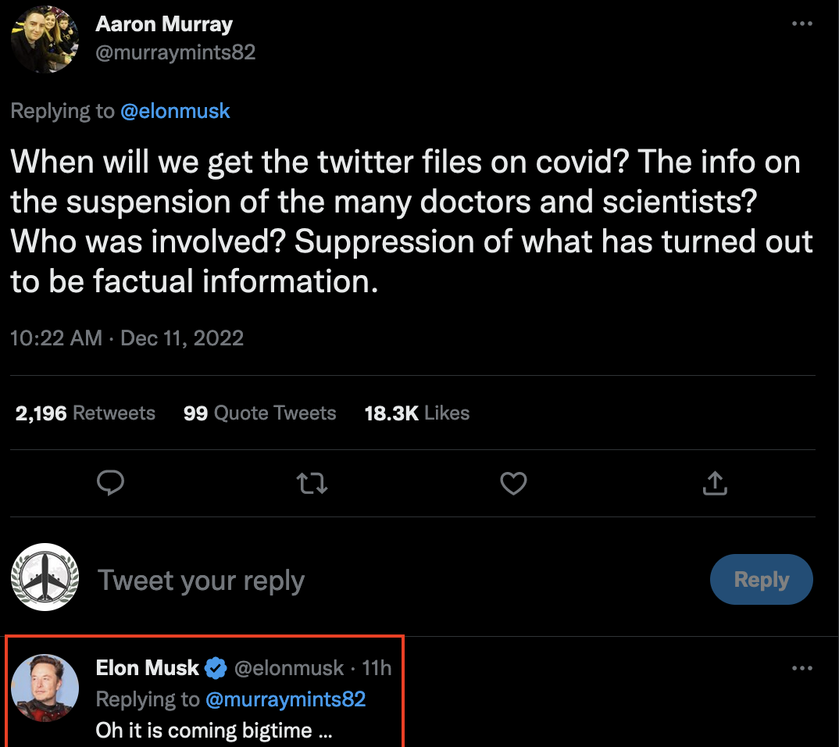Open Elon Musk's profile avatar
This screenshot has height=747, width=839.
[x=45, y=688]
